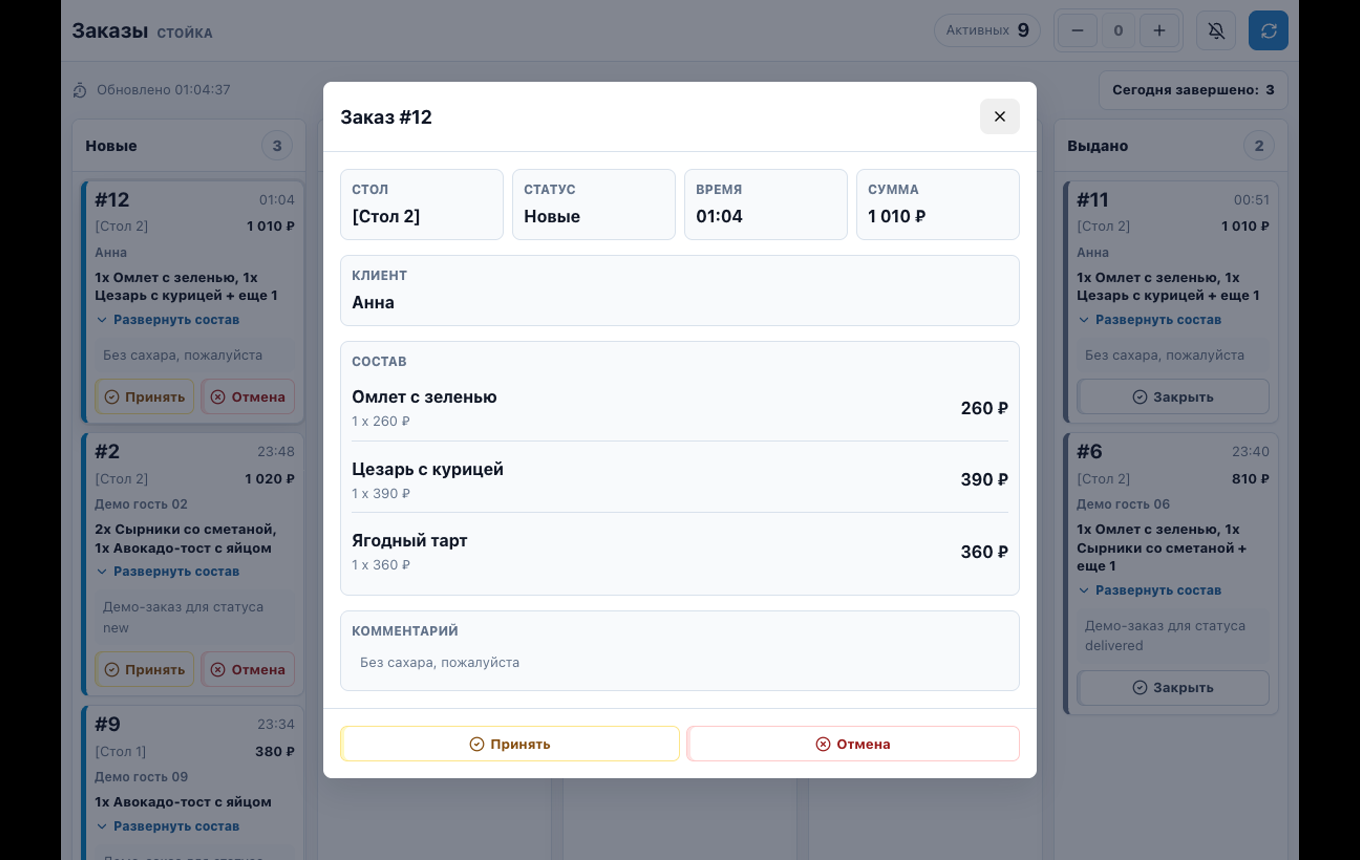Select the stepper value 0 in header

(x=1118, y=31)
